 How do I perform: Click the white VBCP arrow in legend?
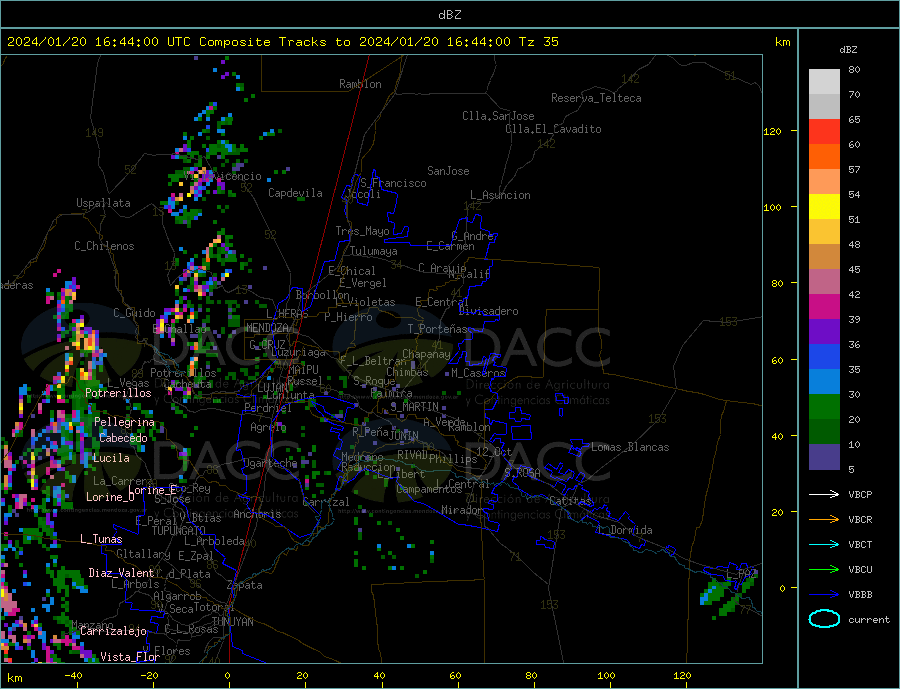tap(824, 494)
